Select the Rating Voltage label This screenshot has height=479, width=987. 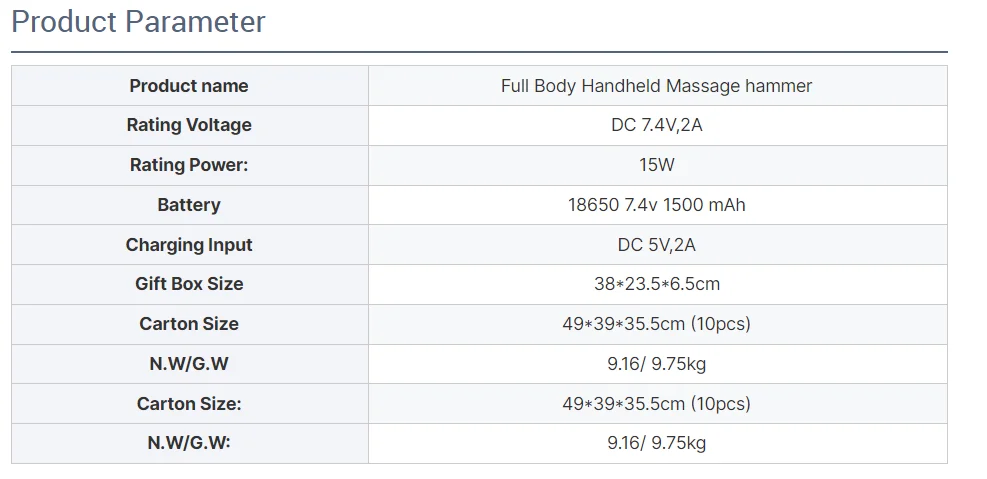point(189,125)
